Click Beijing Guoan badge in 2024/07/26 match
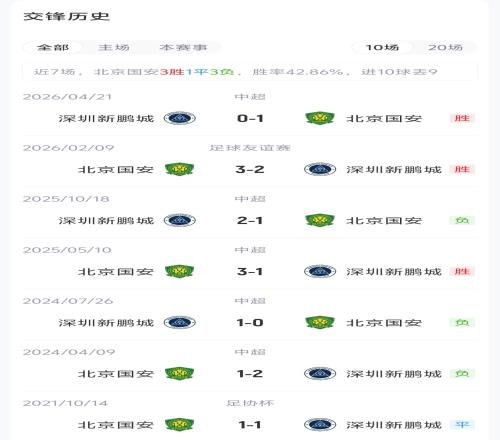 point(320,322)
